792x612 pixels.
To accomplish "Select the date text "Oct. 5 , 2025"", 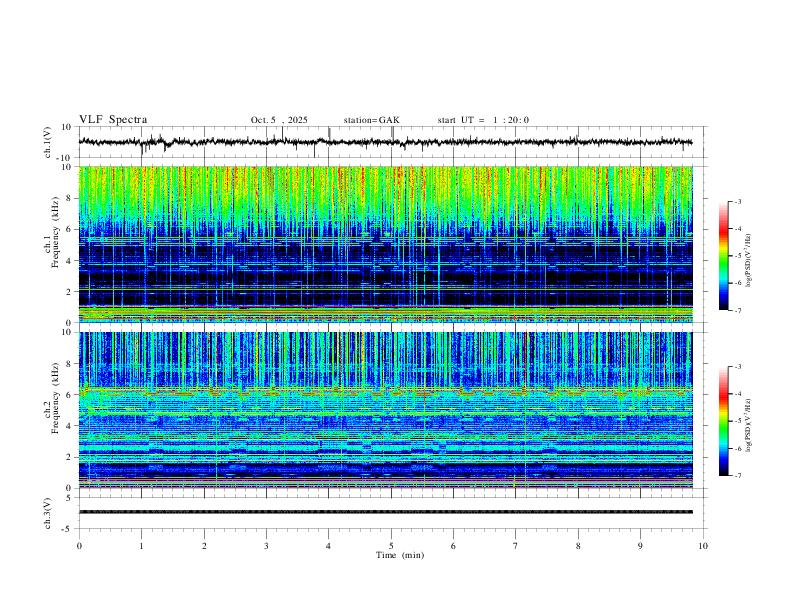I will pos(279,120).
